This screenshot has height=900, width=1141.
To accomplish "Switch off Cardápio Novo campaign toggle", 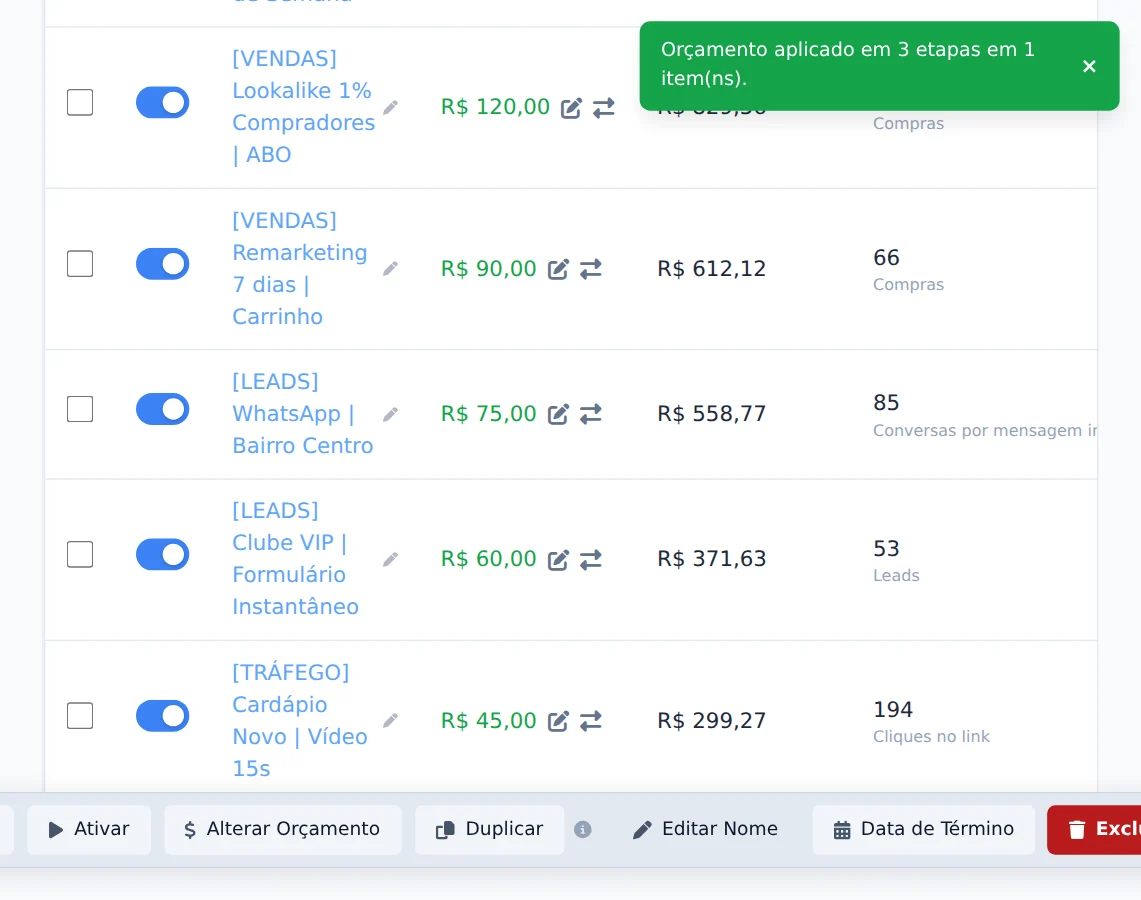I will 162,716.
